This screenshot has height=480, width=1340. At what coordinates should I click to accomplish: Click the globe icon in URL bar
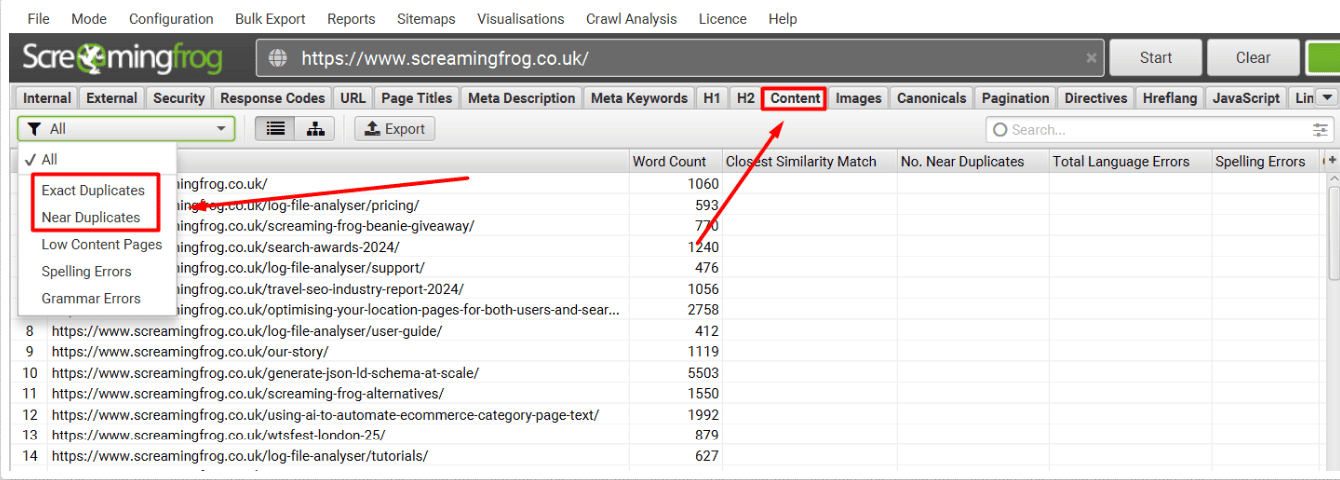[x=279, y=58]
